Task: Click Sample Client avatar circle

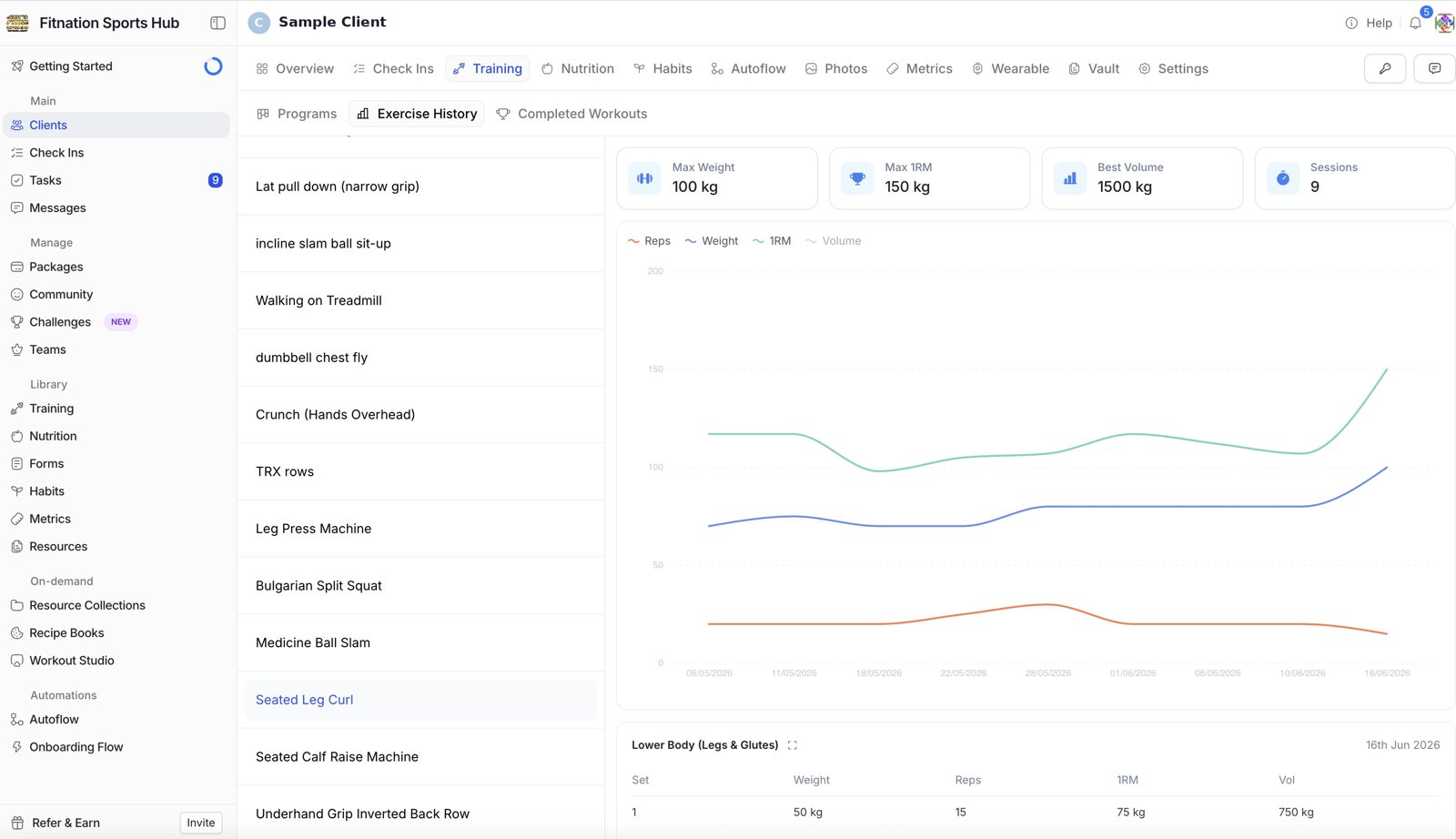Action: click(258, 23)
